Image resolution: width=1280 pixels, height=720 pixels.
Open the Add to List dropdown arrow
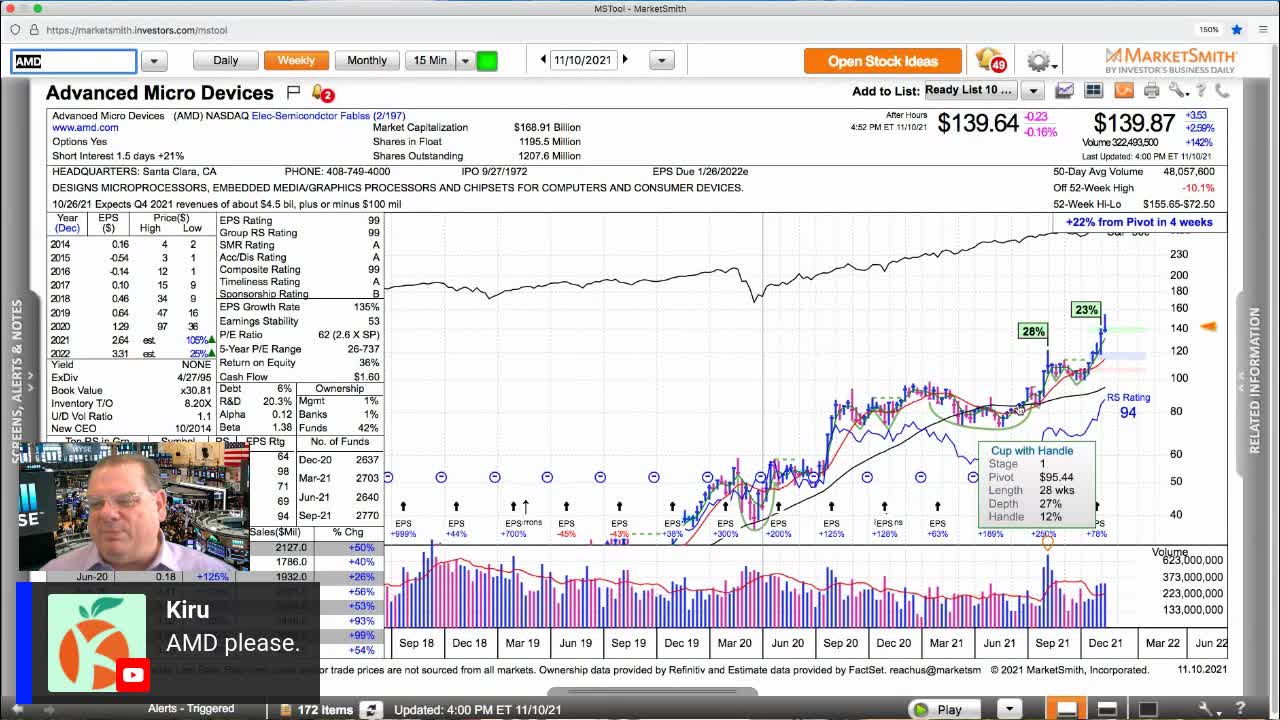coord(1033,90)
